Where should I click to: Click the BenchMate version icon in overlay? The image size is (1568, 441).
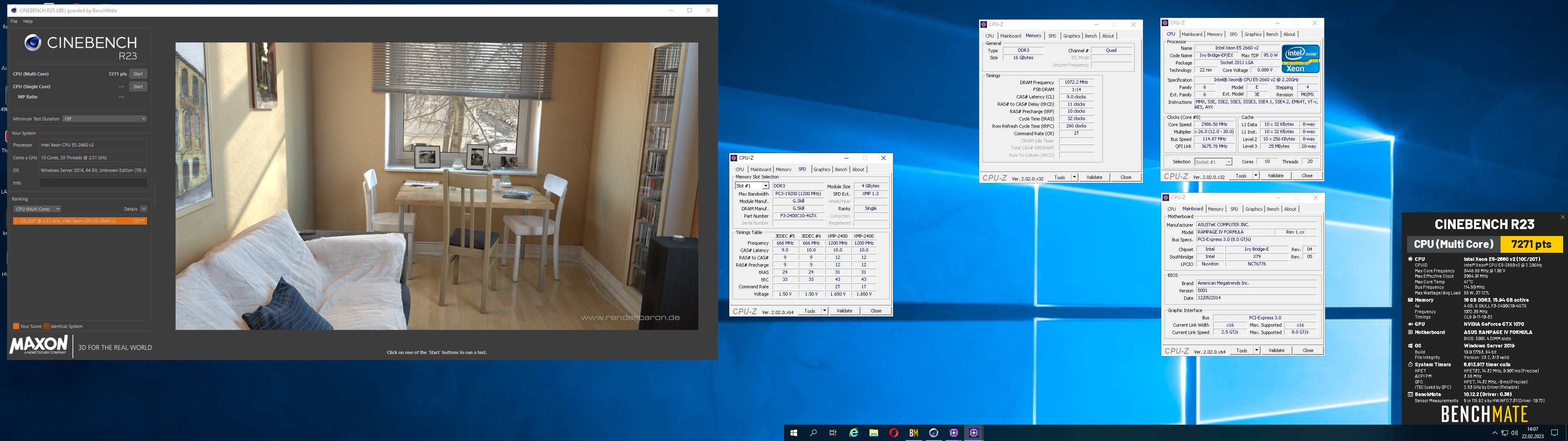tap(1410, 394)
